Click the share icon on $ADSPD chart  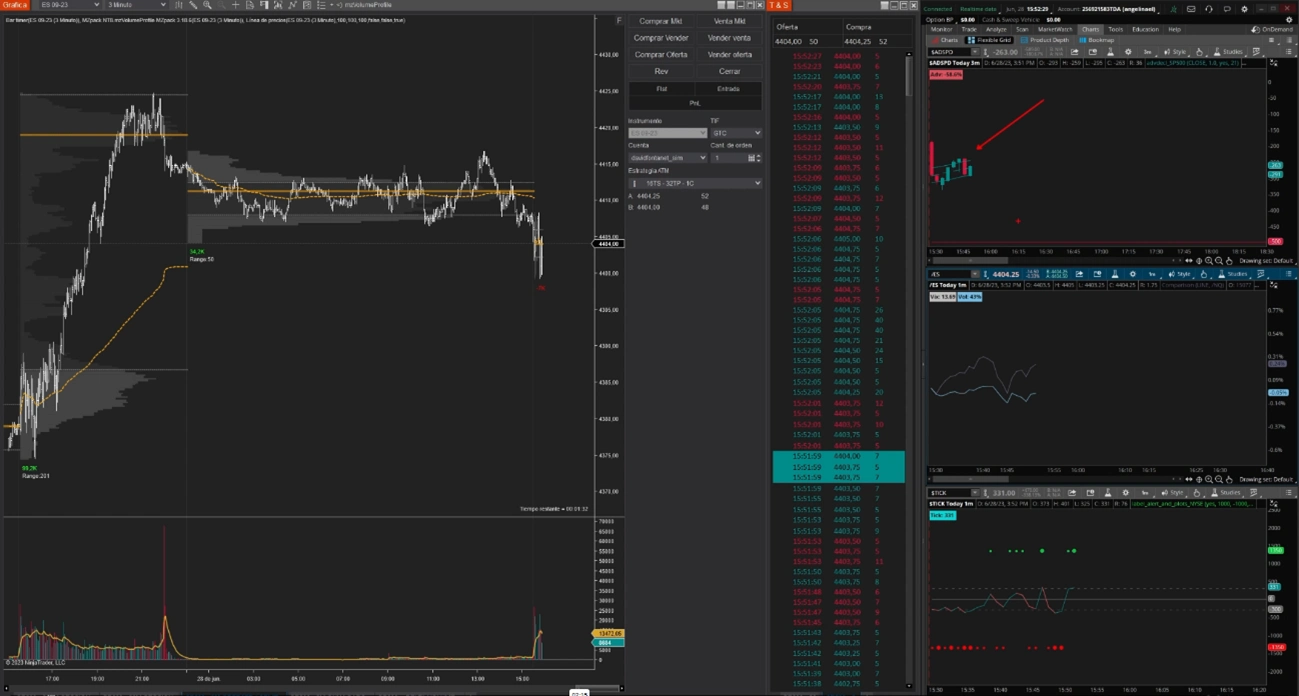click(1075, 52)
